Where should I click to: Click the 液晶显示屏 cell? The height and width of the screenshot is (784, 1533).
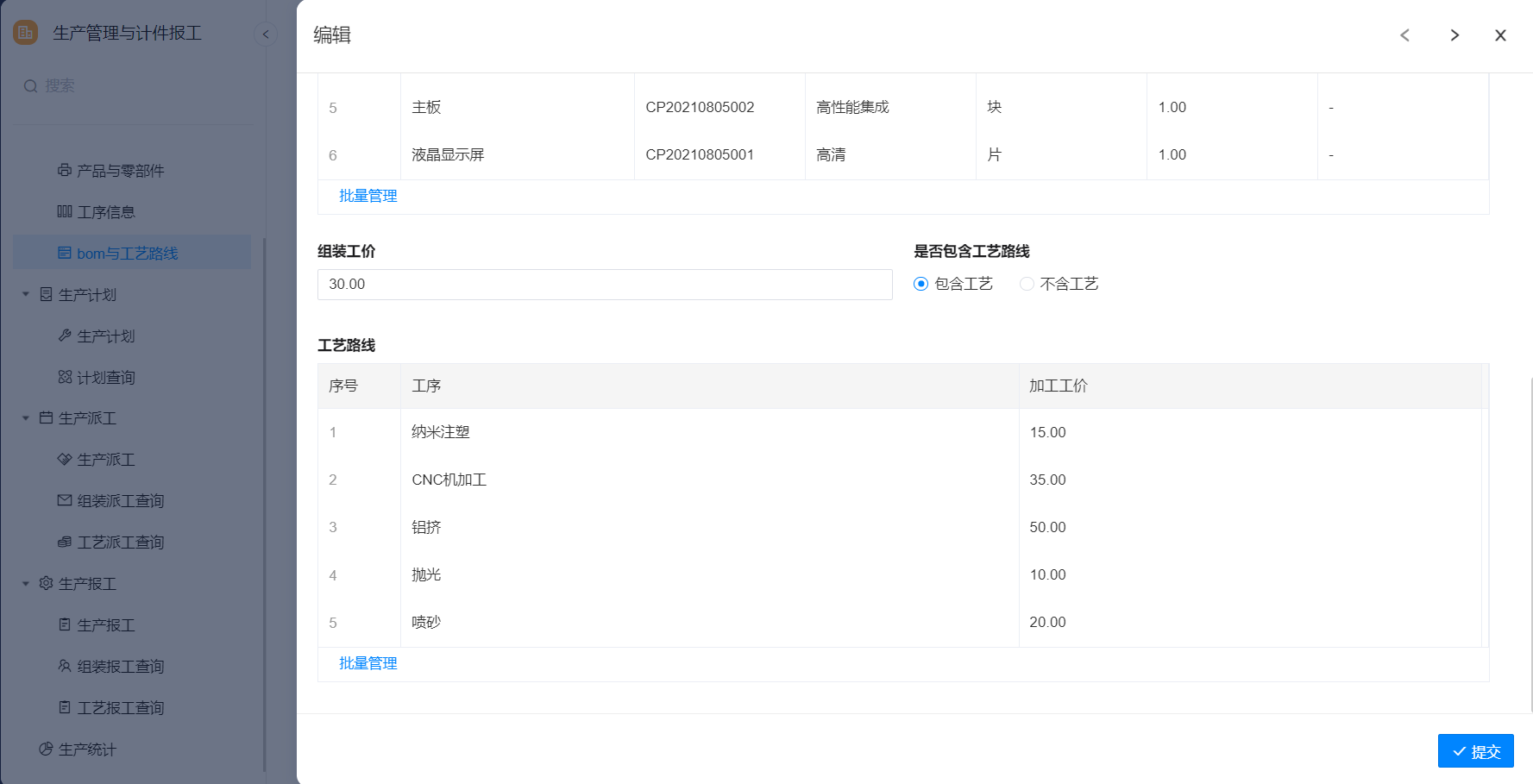coord(518,154)
